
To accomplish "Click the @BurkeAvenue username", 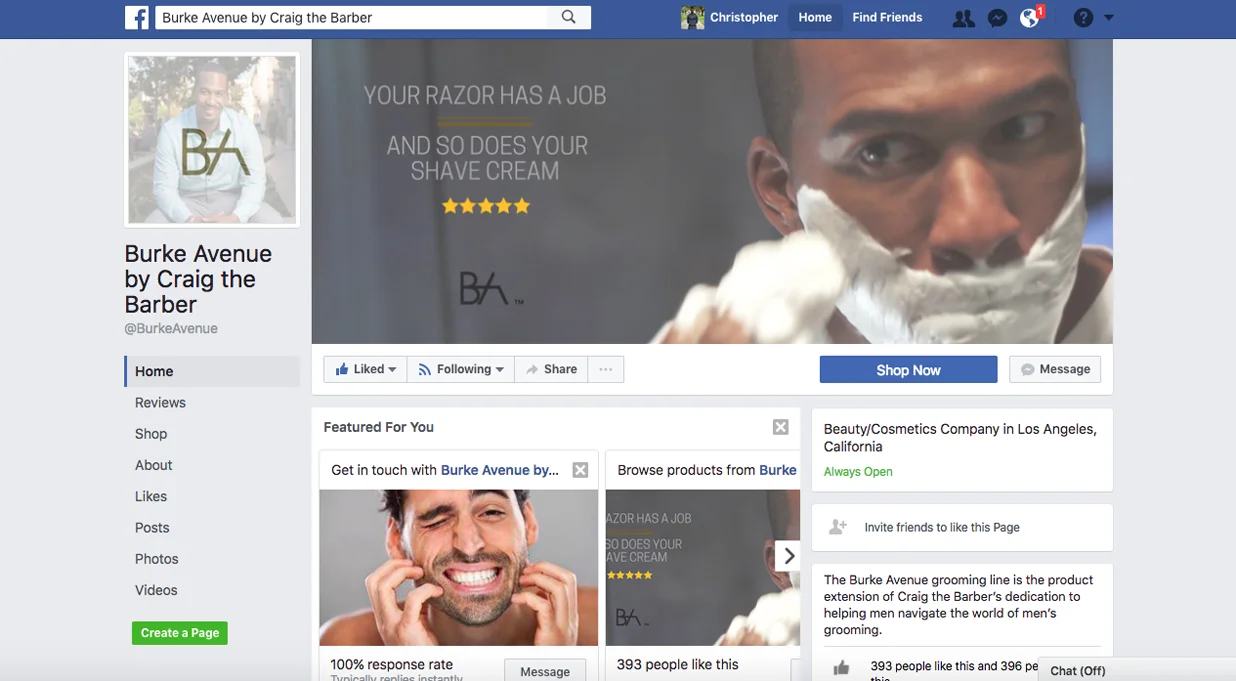I will coord(171,329).
